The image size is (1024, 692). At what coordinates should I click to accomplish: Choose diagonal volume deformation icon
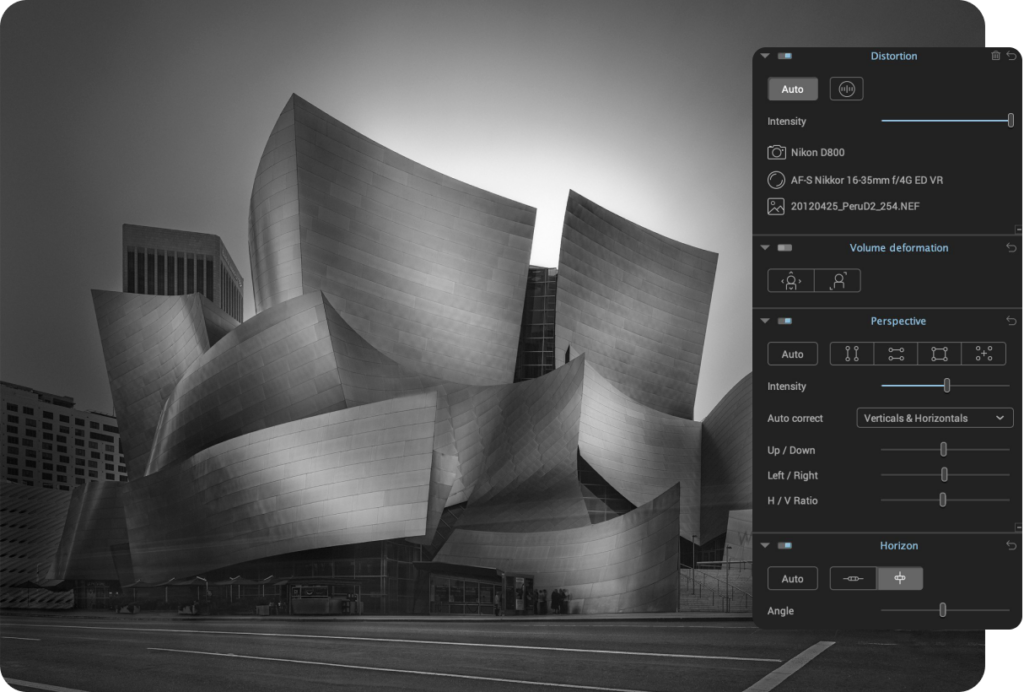pos(837,281)
